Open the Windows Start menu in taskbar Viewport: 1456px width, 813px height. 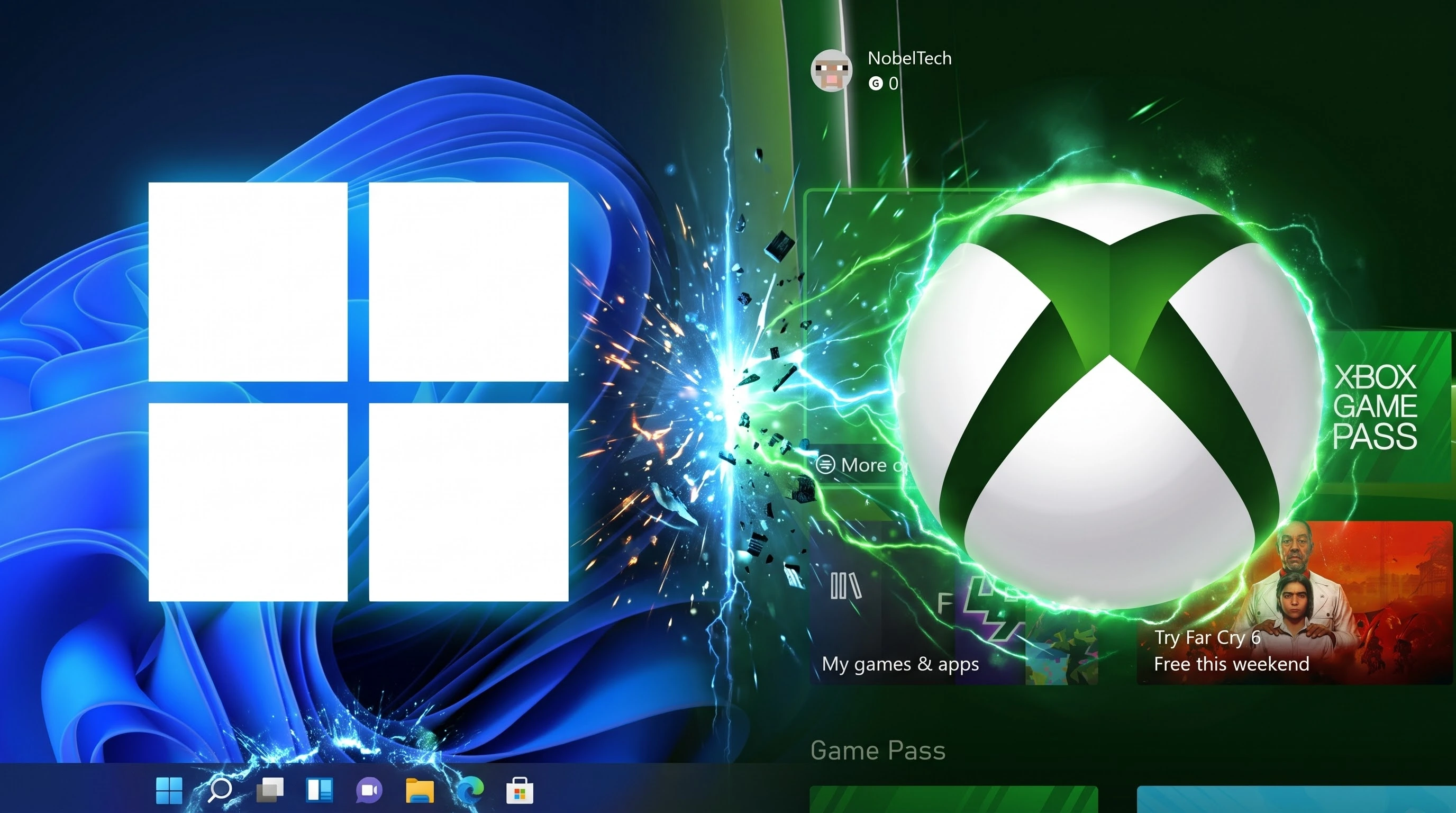(169, 790)
